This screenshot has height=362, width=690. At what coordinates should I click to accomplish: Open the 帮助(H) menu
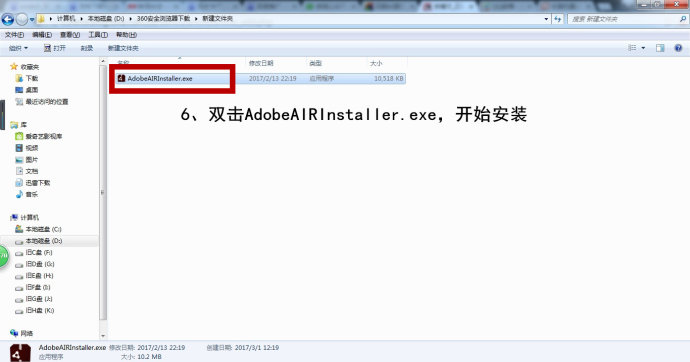126,35
